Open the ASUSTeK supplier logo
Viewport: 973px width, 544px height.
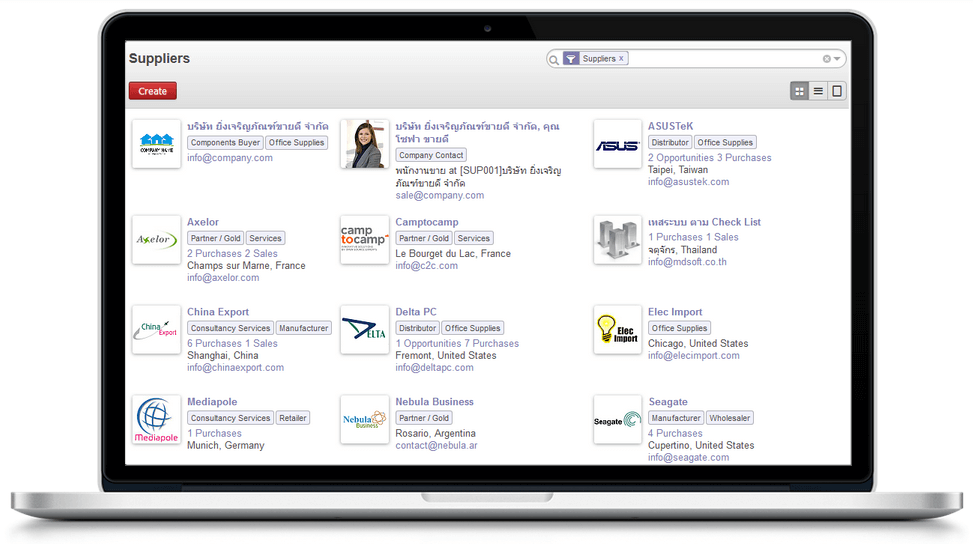(617, 144)
